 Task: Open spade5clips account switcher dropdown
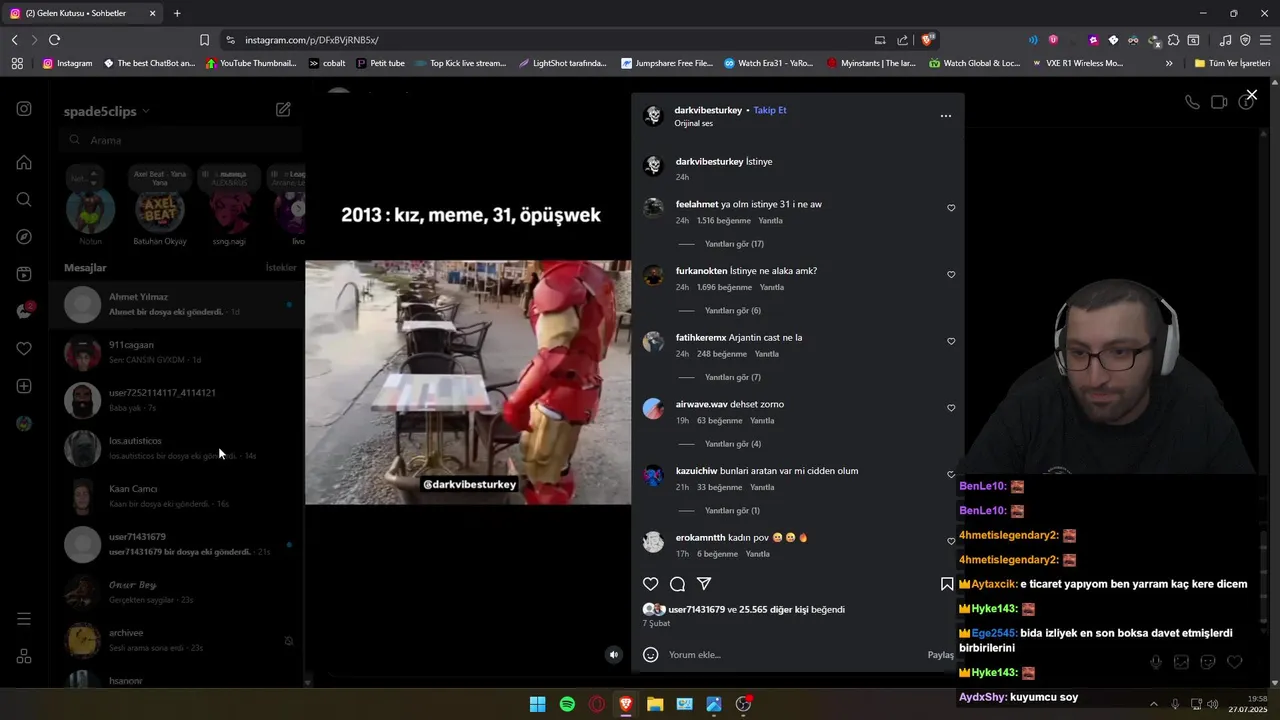tap(107, 111)
